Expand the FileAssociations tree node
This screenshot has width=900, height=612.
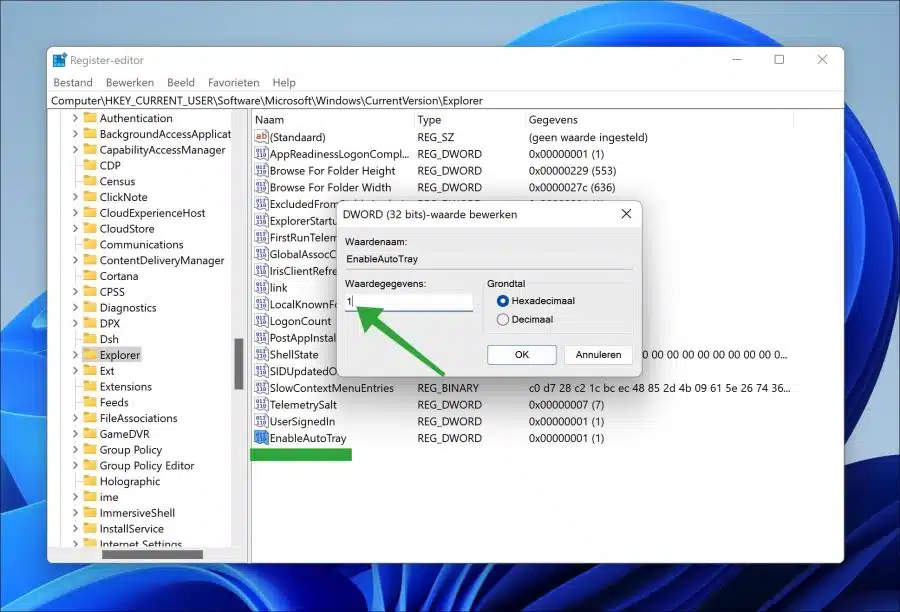pos(75,418)
